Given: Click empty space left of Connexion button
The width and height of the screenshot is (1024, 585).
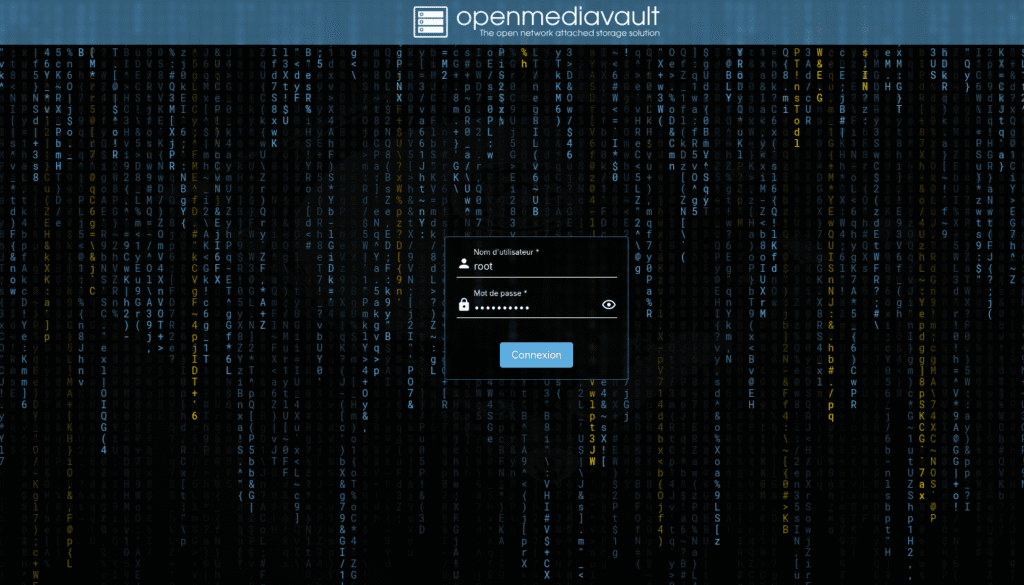Looking at the screenshot, I should click(472, 355).
